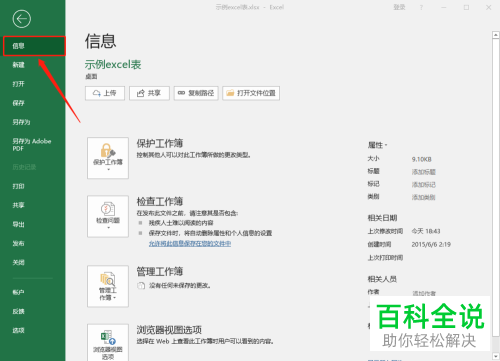Select 另存为 Adobe PDF option
Image resolution: width=500 pixels, height=361 pixels.
pyautogui.click(x=33, y=145)
